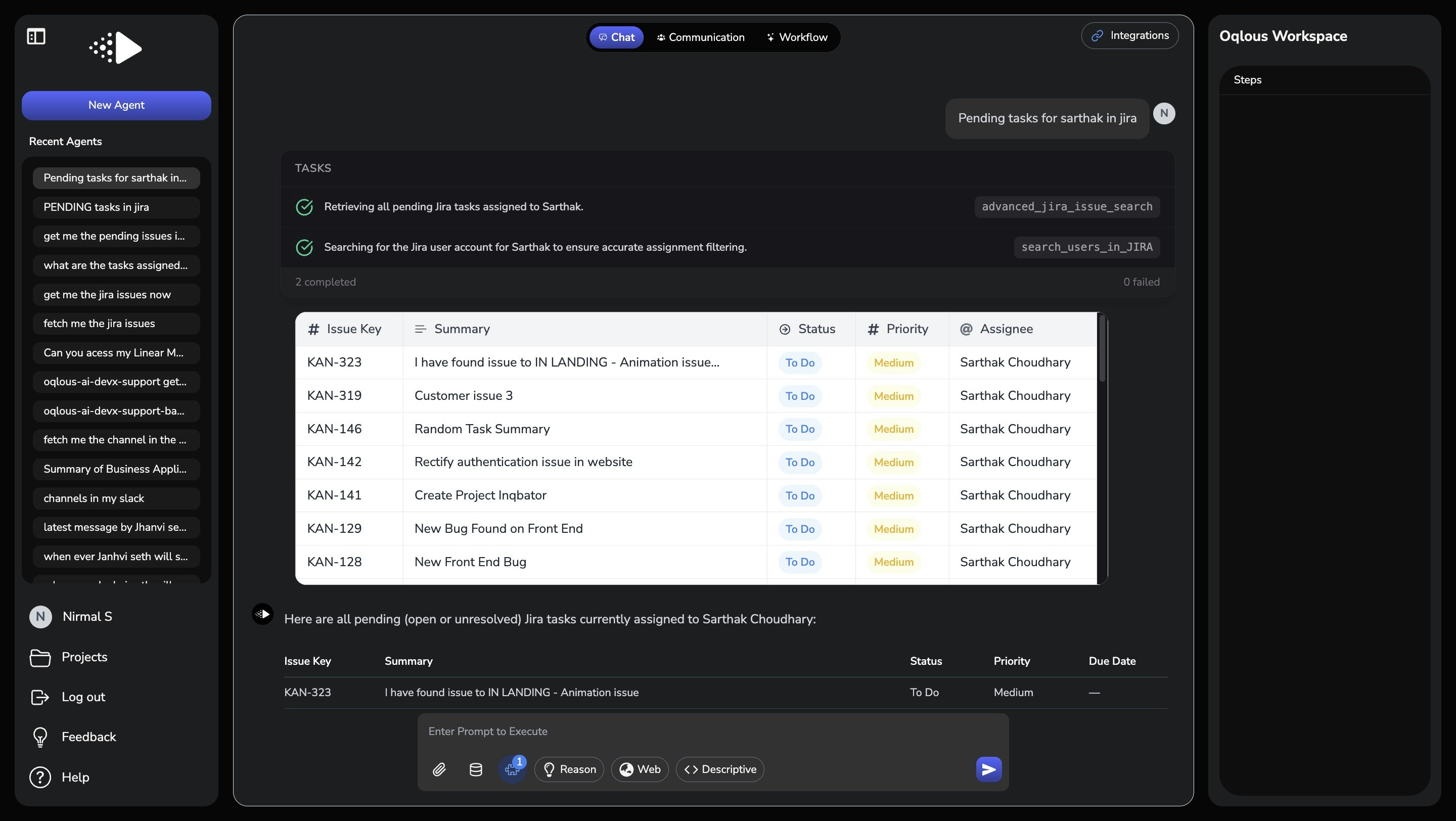The height and width of the screenshot is (821, 1456).
Task: Click the Log out door icon
Action: pyautogui.click(x=39, y=697)
